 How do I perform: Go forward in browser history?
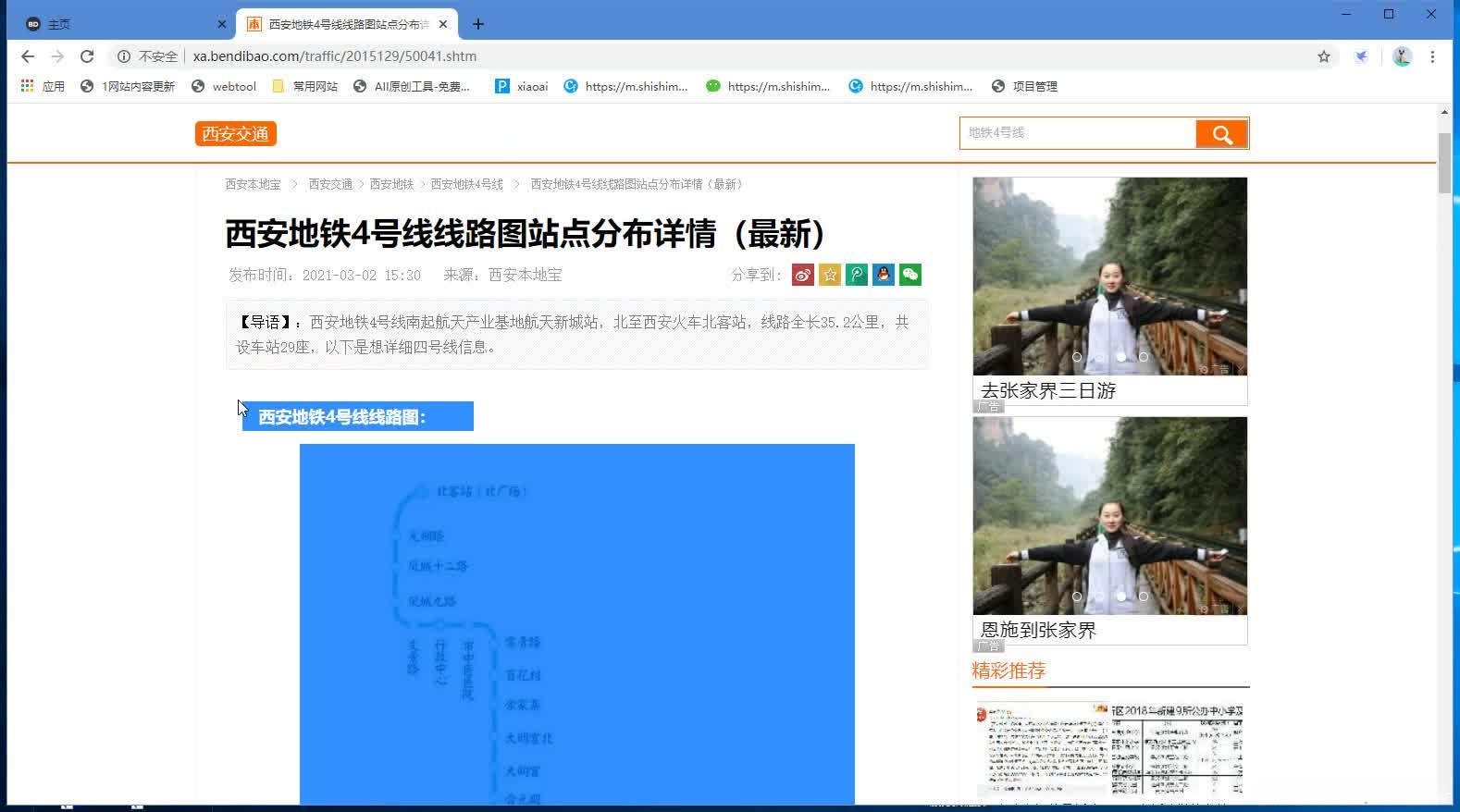[x=57, y=56]
